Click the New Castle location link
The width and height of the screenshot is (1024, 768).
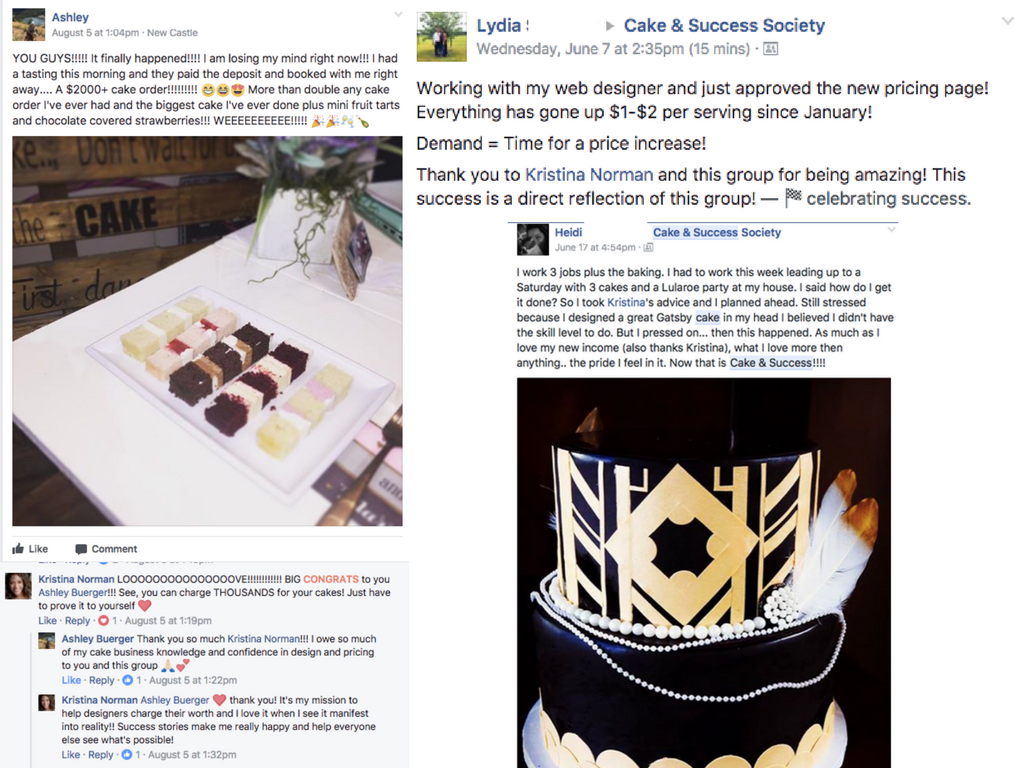coord(172,33)
